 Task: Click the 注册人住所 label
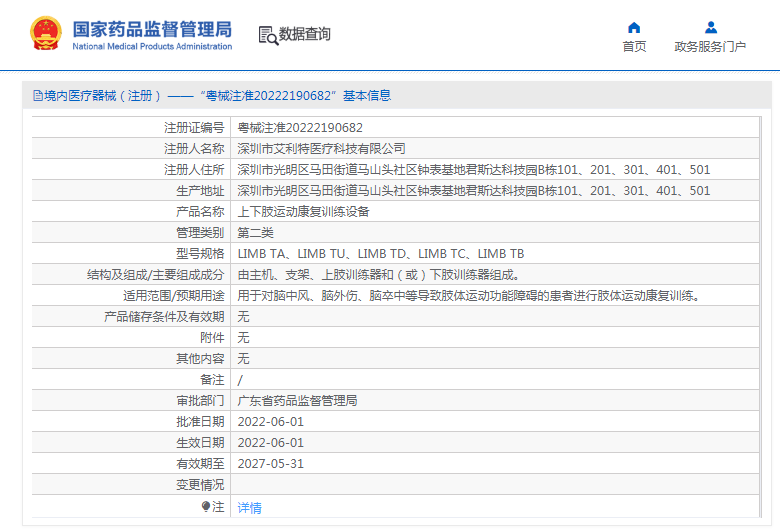(195, 170)
